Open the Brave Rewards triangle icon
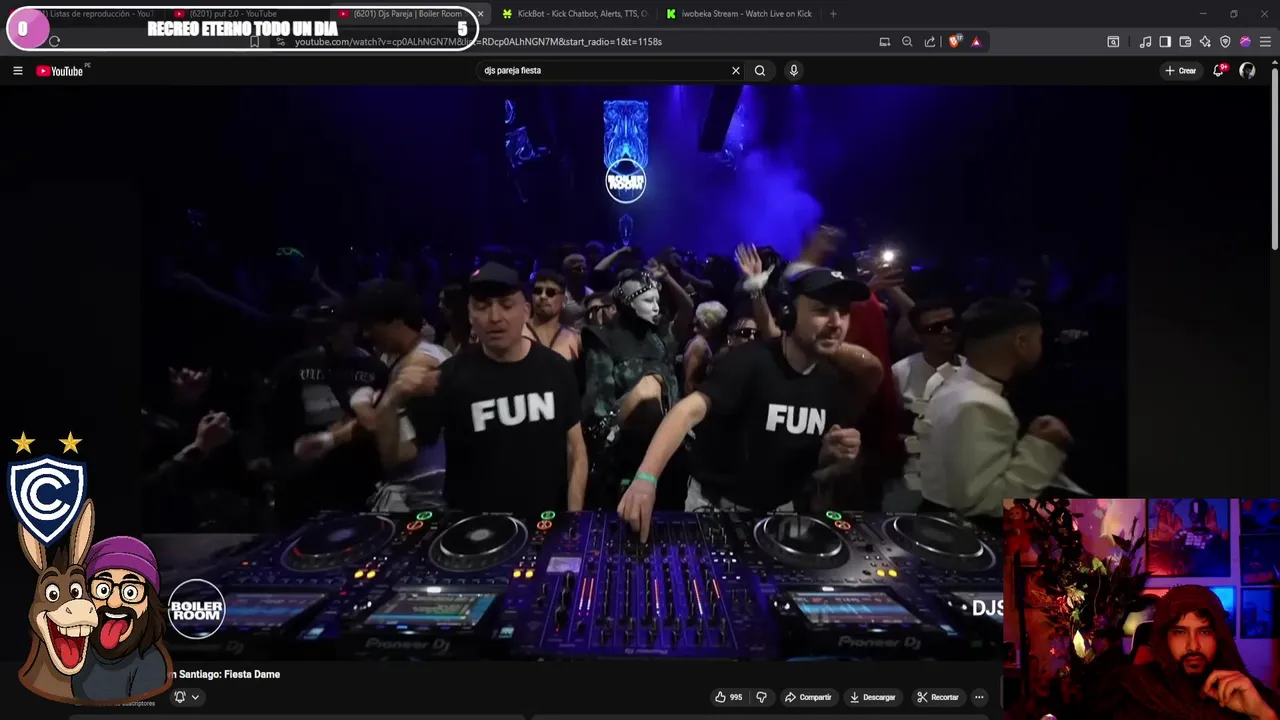 (976, 42)
